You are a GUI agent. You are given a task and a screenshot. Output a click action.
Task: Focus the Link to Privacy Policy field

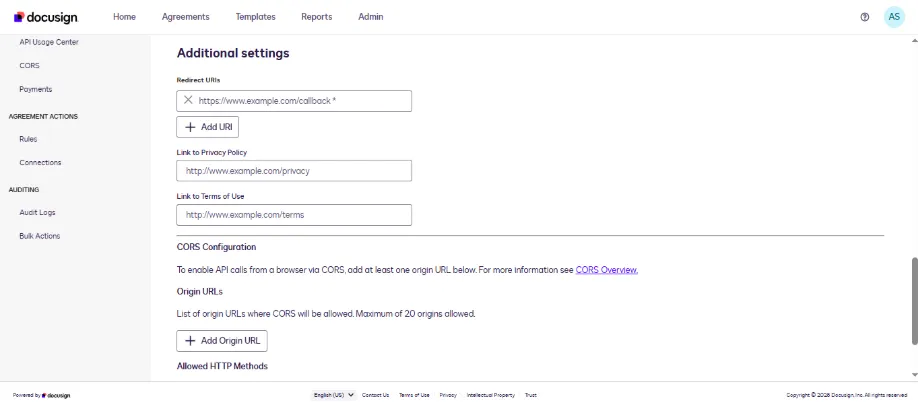tap(294, 171)
